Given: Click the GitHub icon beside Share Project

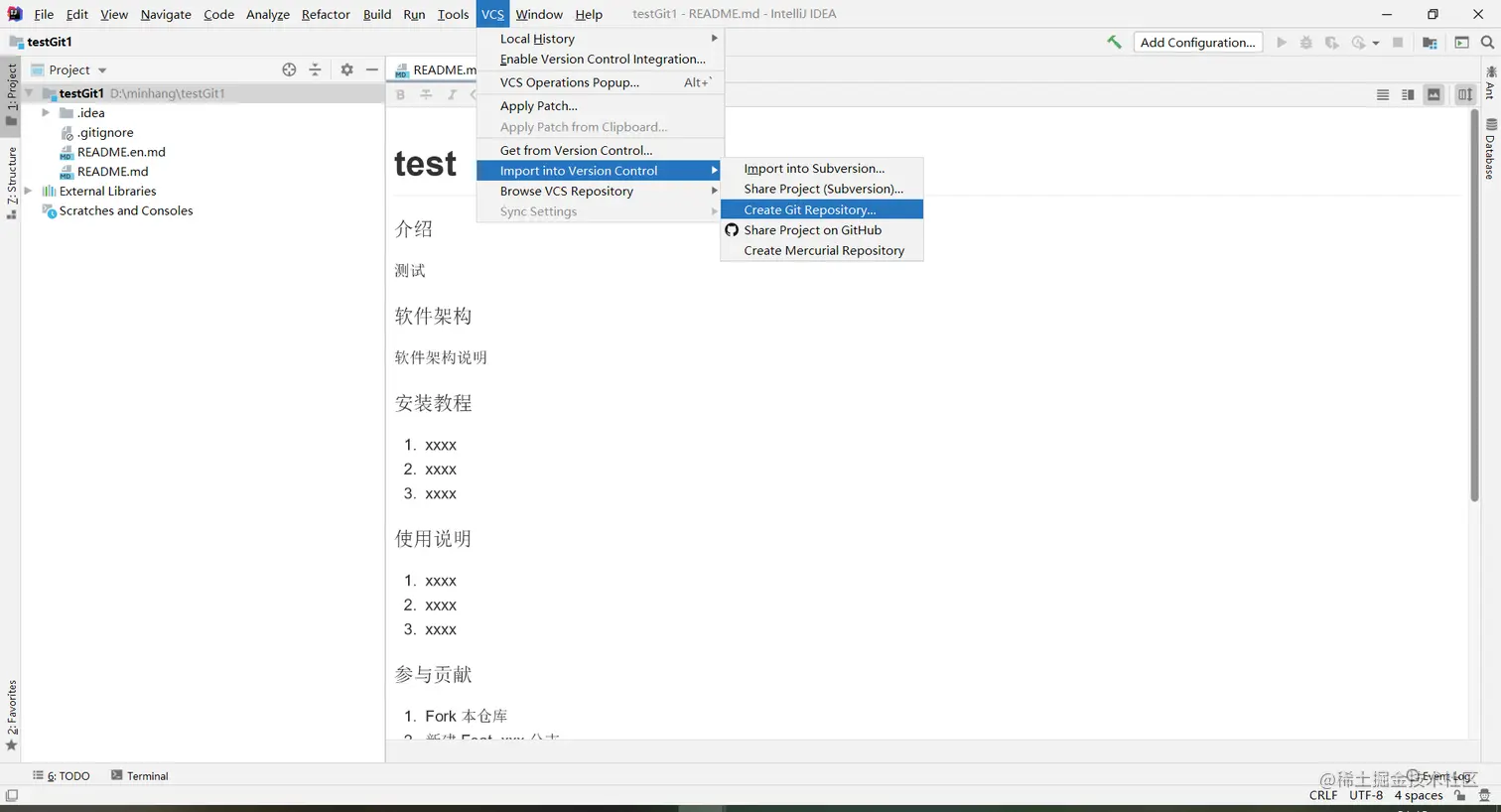Looking at the screenshot, I should 732,230.
